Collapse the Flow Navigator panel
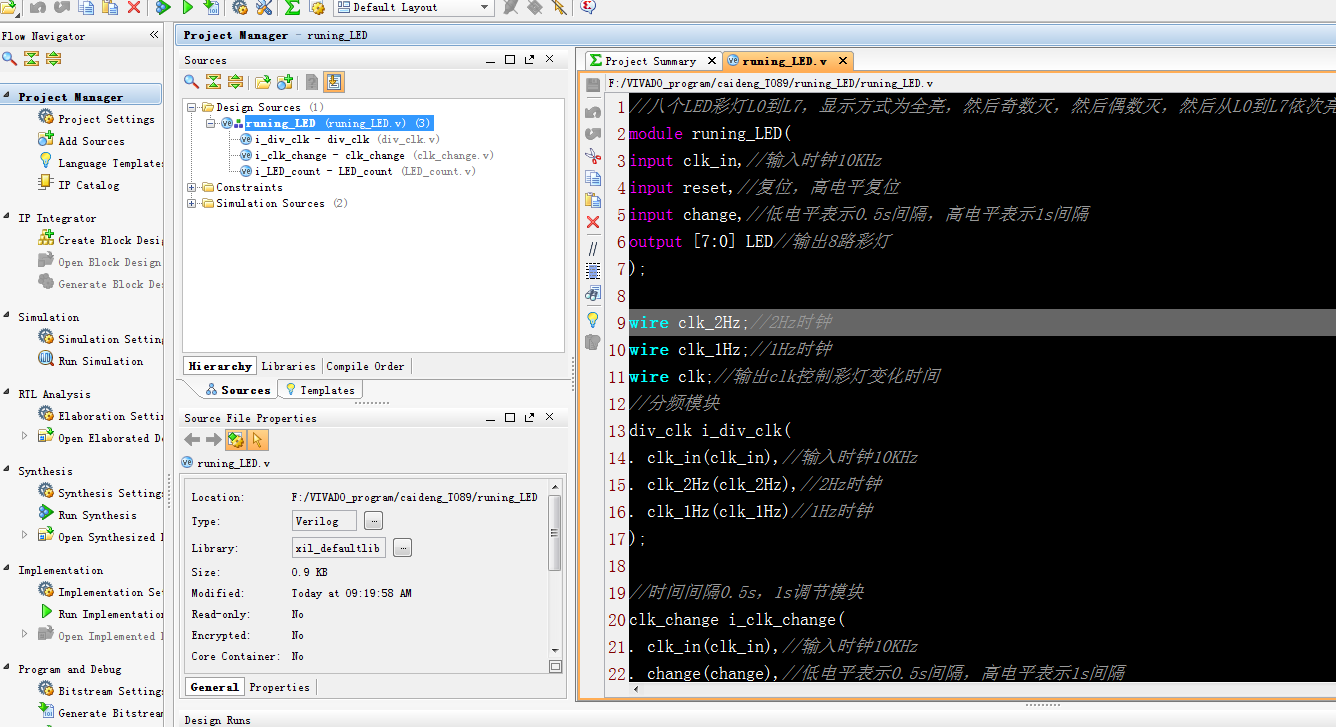The width and height of the screenshot is (1336, 727). (x=154, y=35)
